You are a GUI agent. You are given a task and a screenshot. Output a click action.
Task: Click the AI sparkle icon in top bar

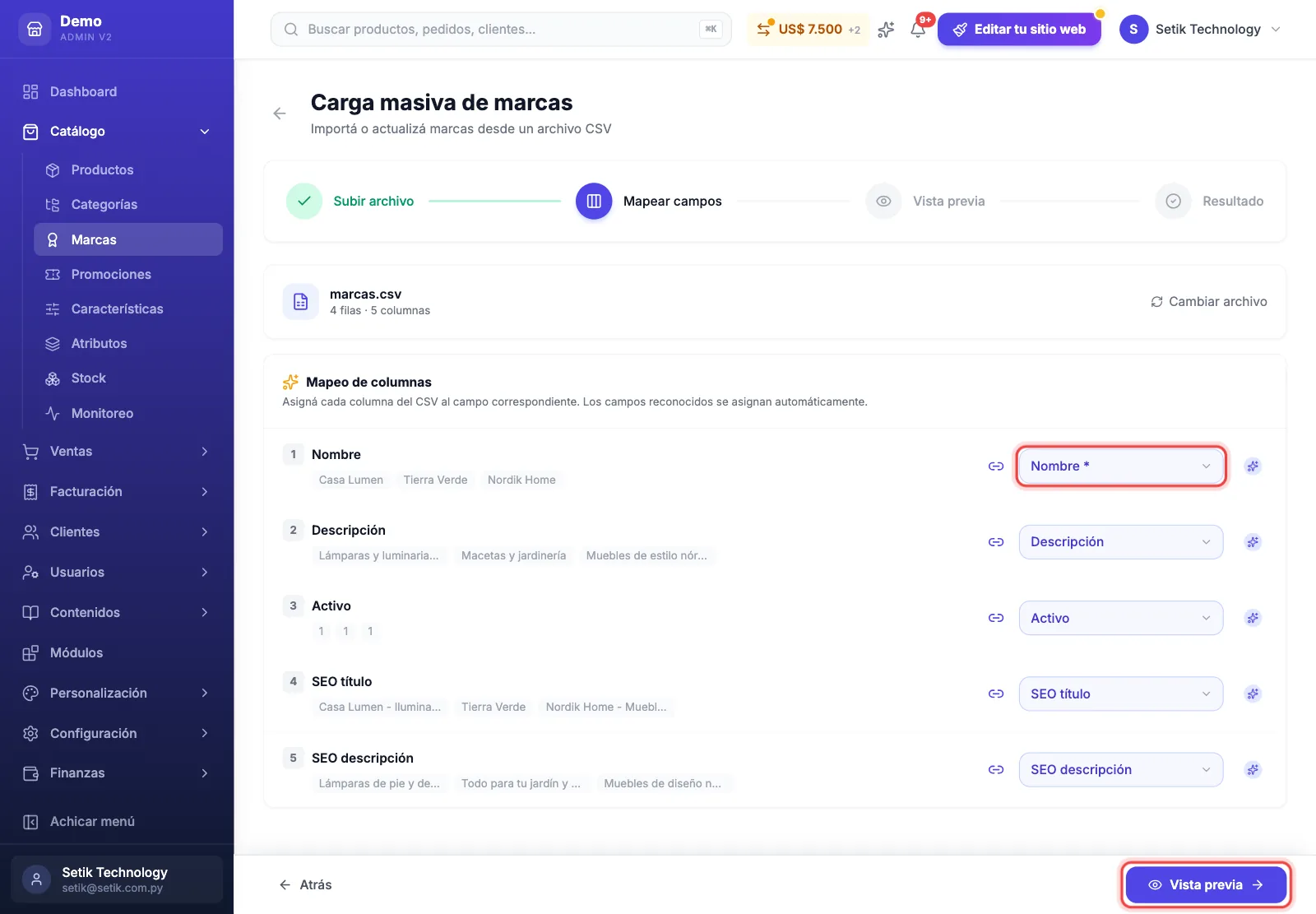(886, 30)
